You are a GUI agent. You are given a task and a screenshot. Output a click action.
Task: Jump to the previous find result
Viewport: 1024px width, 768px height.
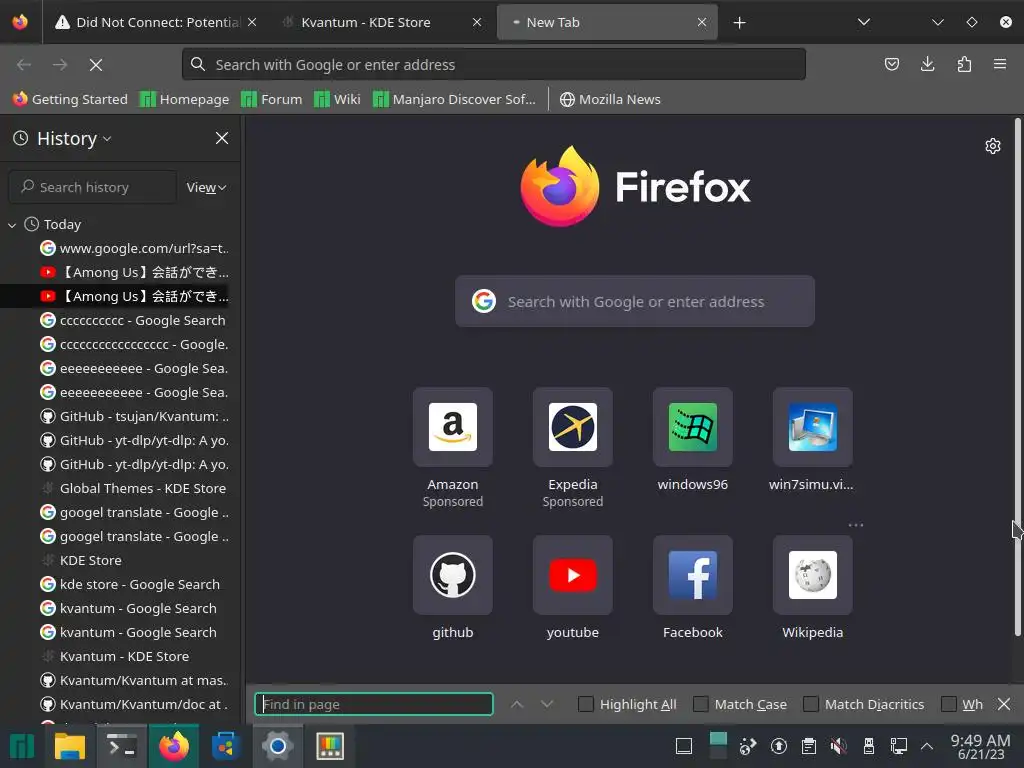pos(517,704)
